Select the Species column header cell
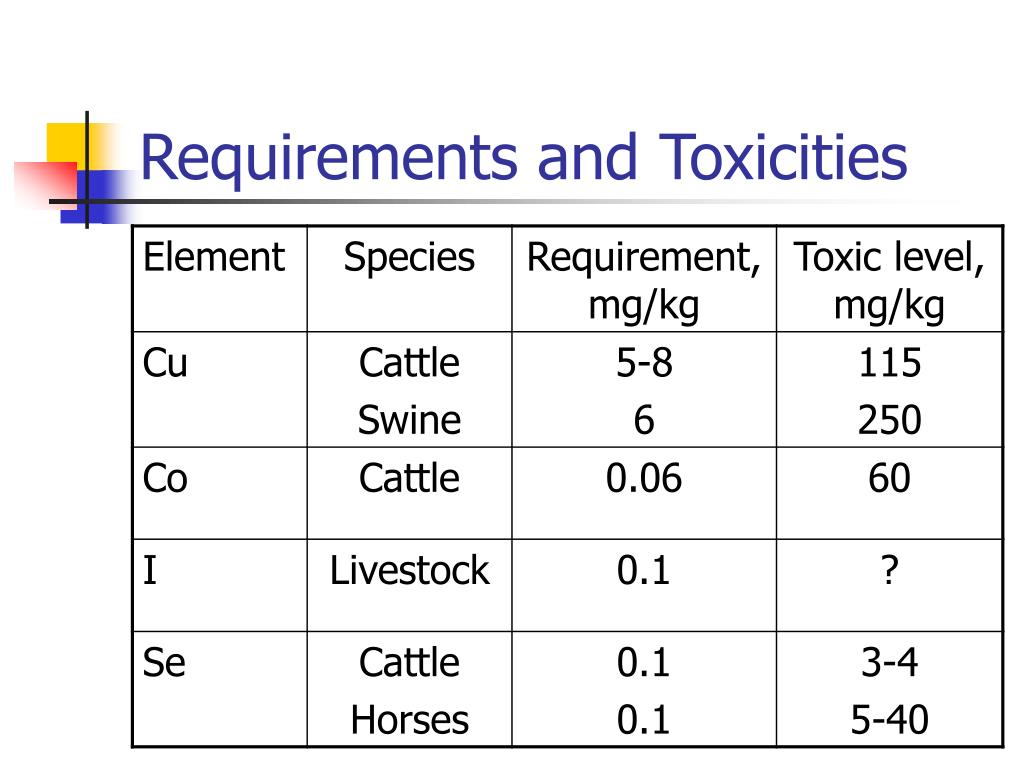The height and width of the screenshot is (768, 1024). pos(409,279)
